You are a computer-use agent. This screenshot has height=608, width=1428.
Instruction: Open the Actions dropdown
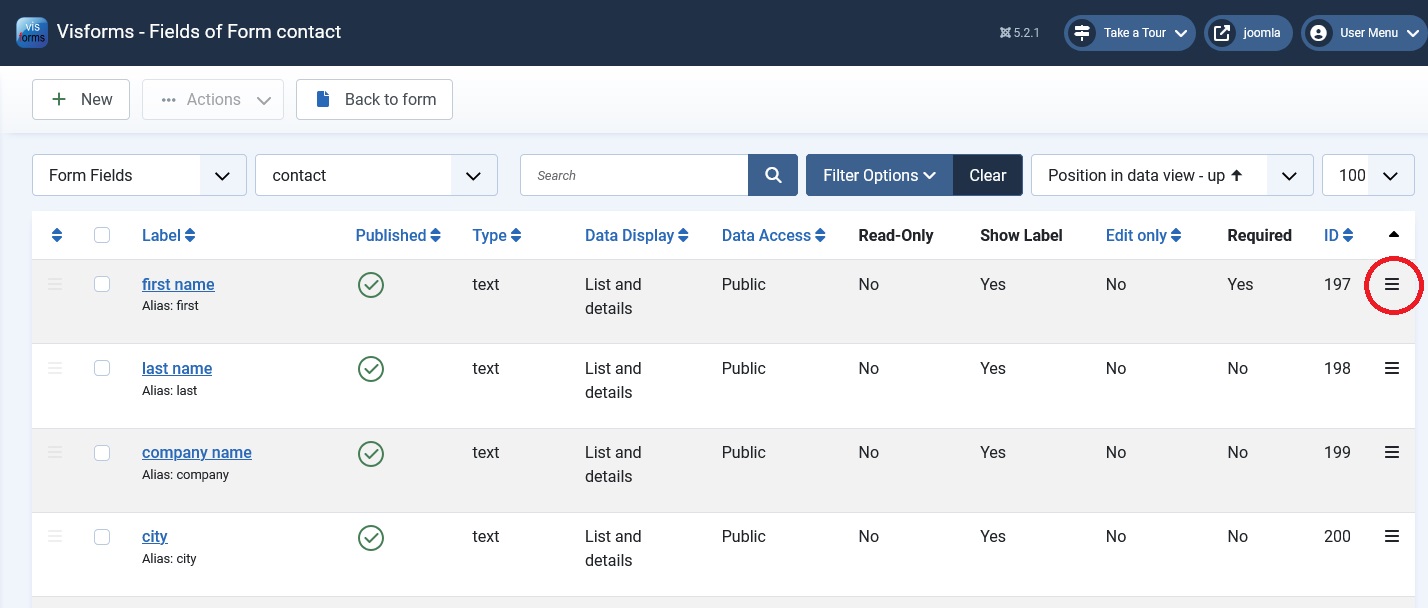pyautogui.click(x=213, y=99)
